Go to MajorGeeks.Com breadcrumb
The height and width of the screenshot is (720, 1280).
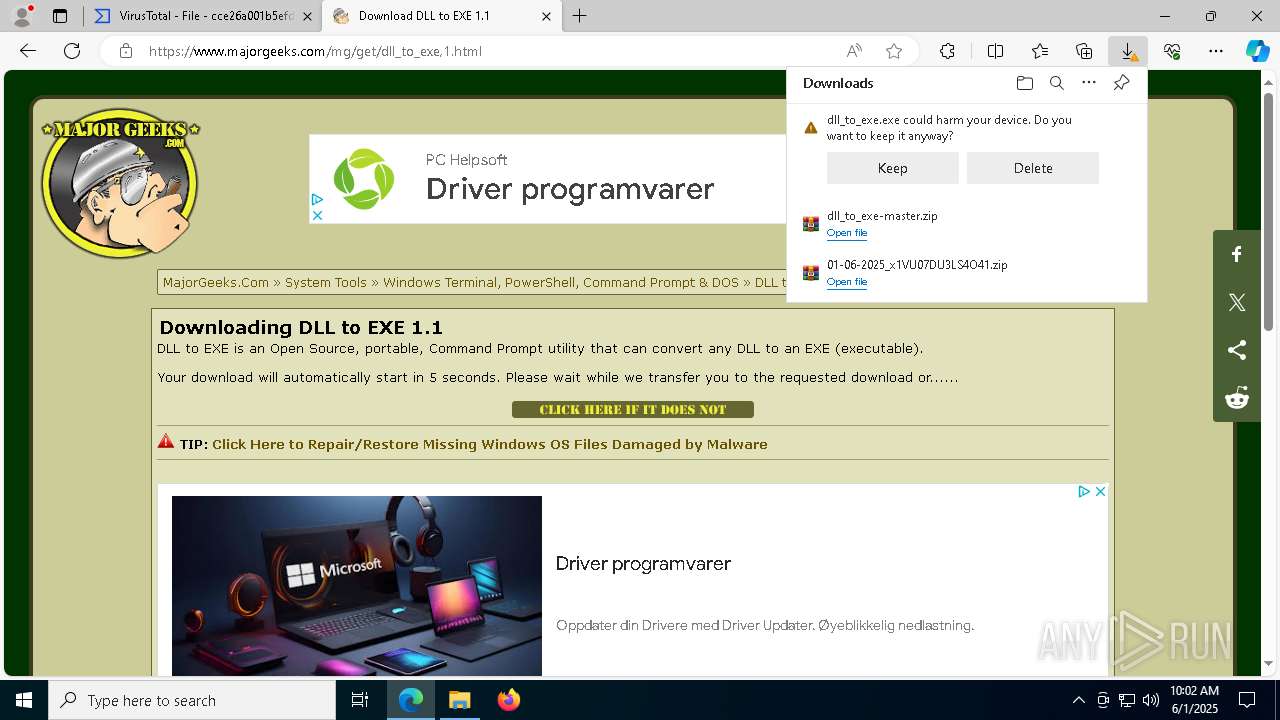coord(216,282)
